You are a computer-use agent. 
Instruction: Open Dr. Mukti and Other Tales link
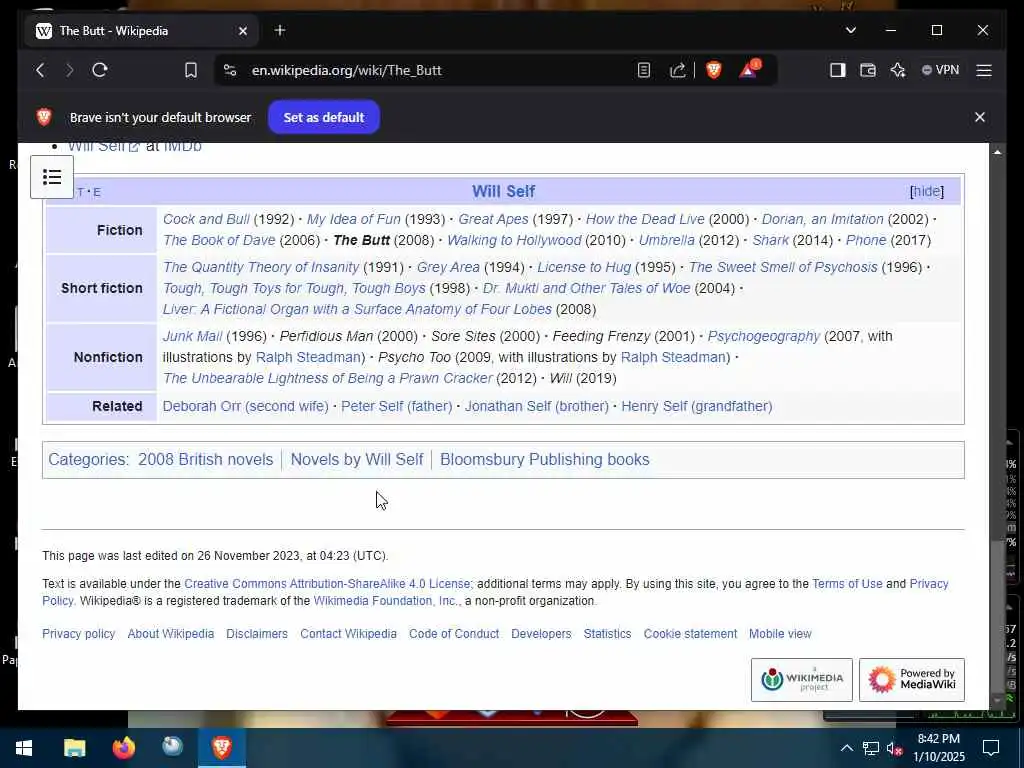point(586,289)
